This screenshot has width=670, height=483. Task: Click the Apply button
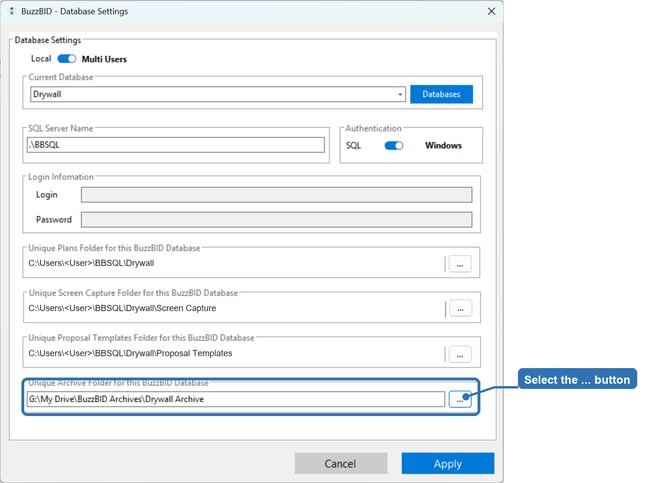point(448,463)
